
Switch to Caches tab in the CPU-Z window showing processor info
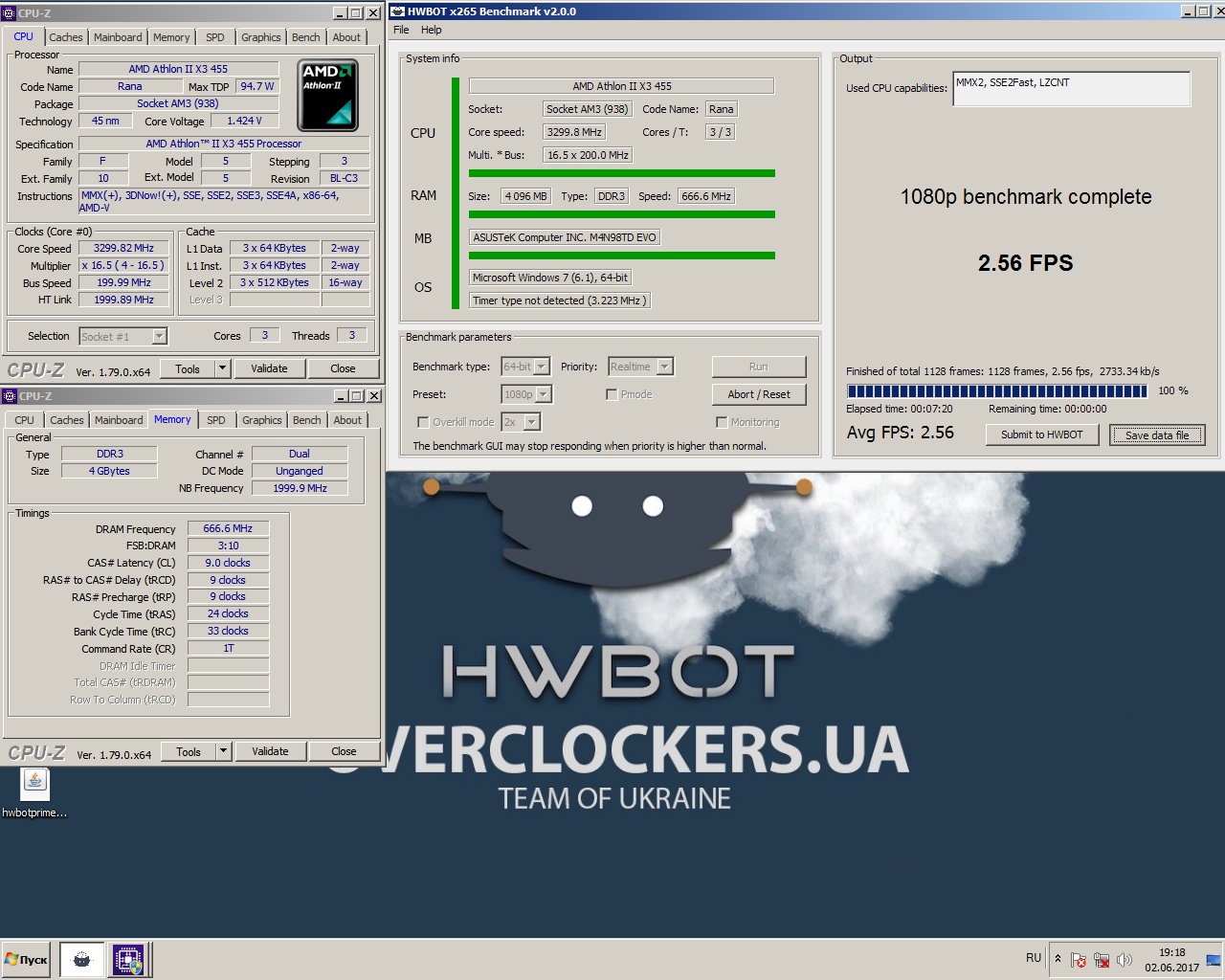(66, 37)
